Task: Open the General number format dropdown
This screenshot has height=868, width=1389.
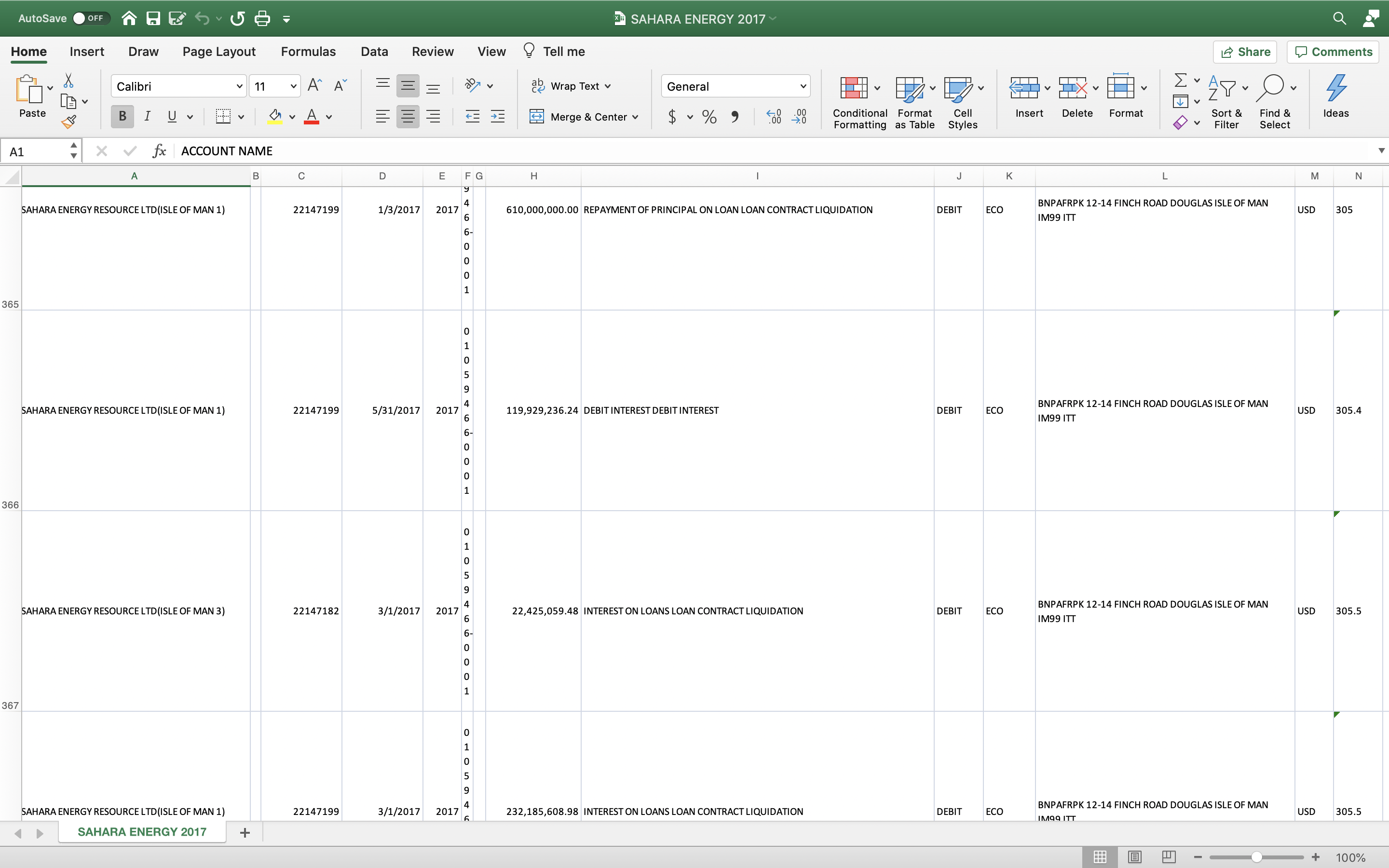Action: 803,87
